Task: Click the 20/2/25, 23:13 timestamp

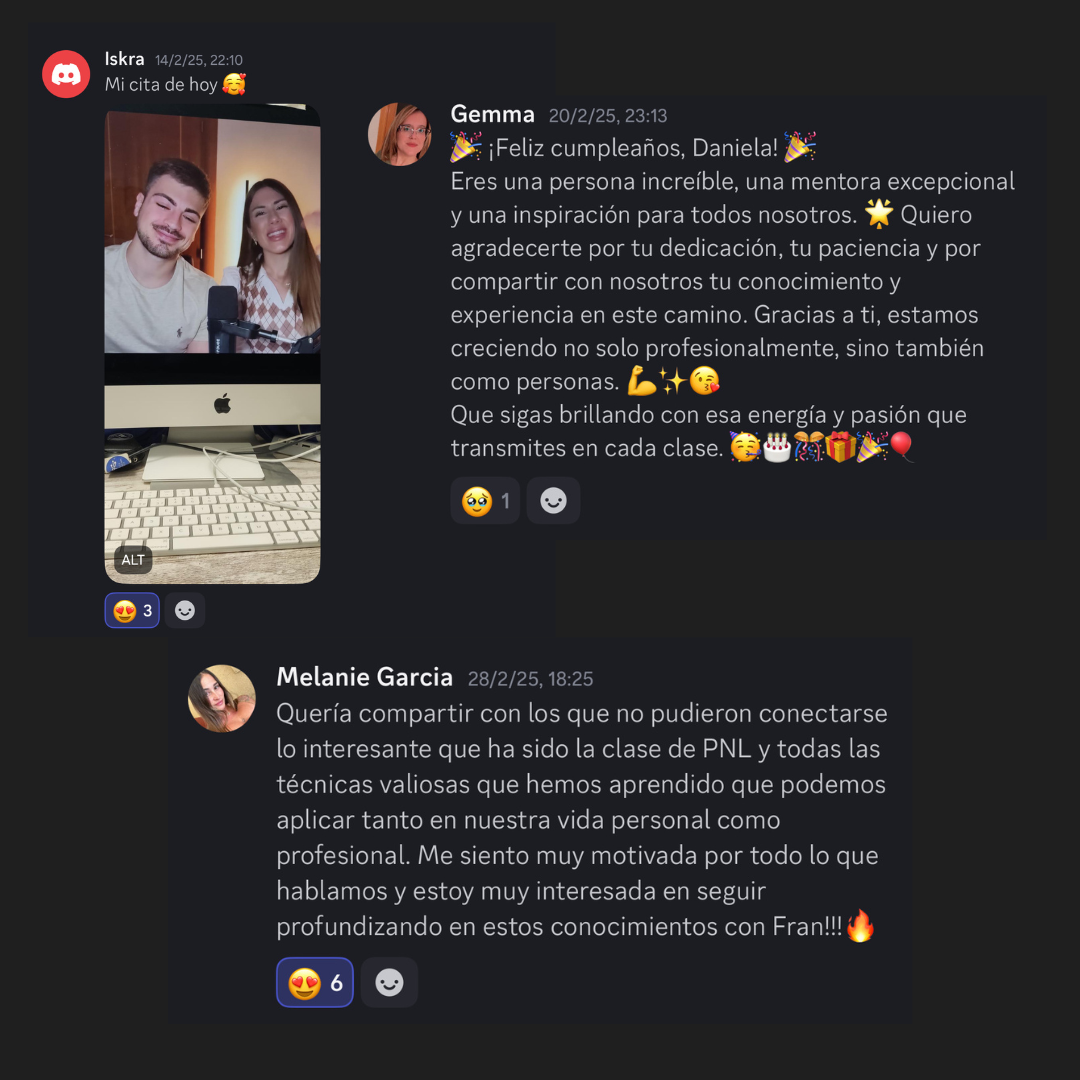Action: (608, 116)
